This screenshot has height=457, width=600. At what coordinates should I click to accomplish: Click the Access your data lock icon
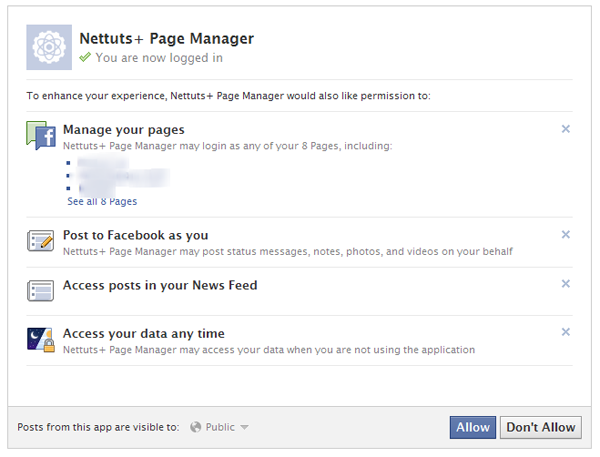pyautogui.click(x=41, y=339)
